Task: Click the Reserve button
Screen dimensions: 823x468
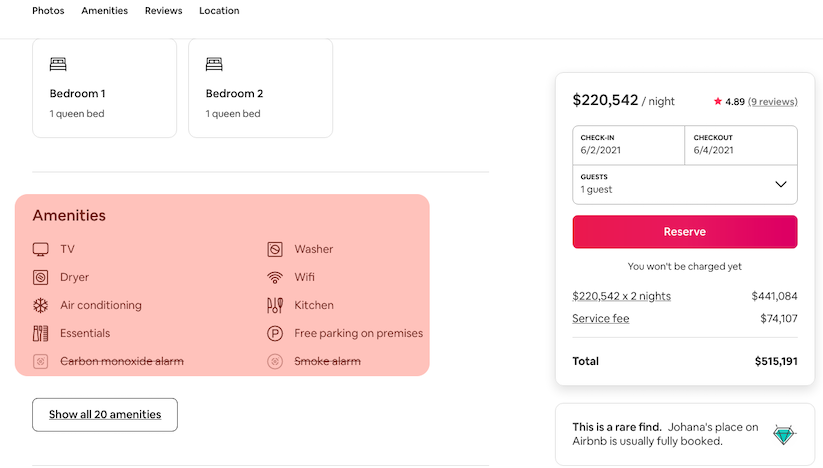Action: [x=685, y=231]
